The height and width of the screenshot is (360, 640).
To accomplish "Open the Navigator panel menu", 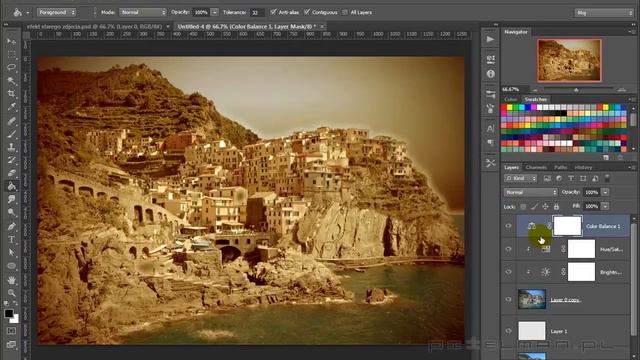I will (x=631, y=31).
